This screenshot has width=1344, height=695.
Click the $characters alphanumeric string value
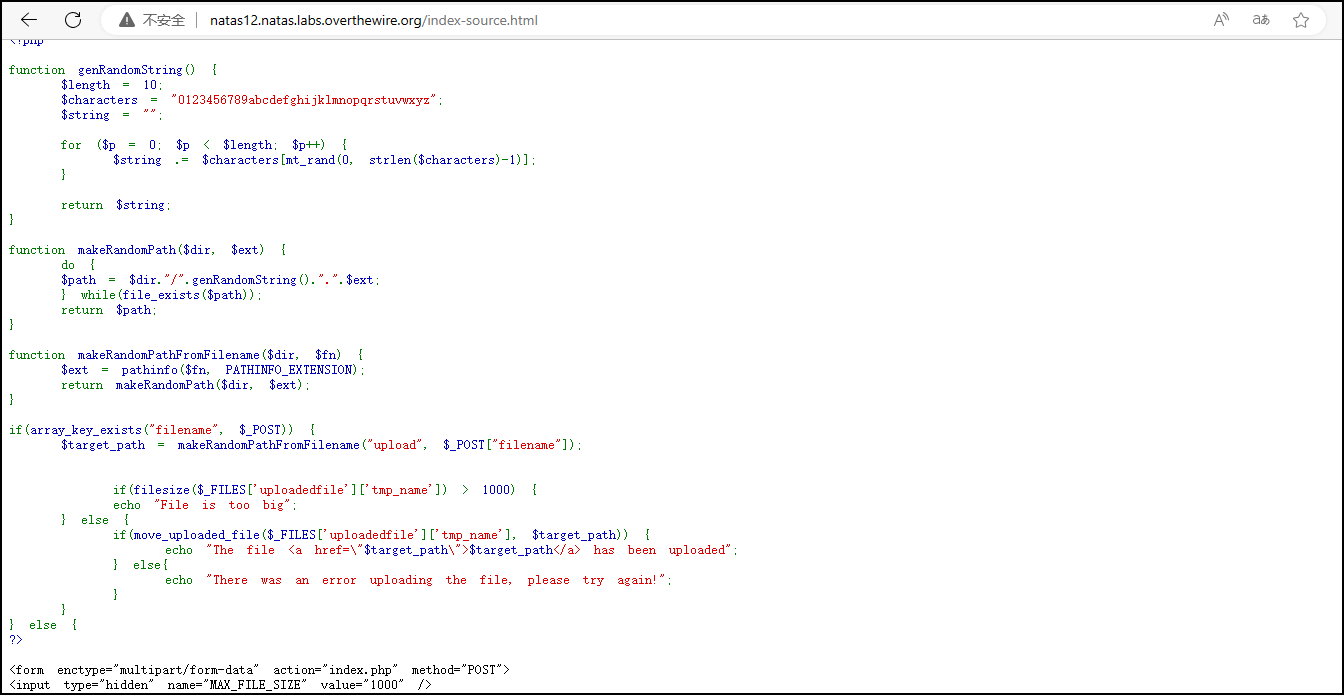[x=303, y=100]
